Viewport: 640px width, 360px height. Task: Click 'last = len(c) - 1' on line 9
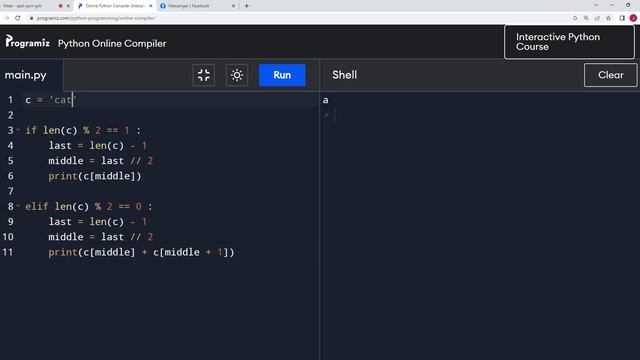tap(98, 222)
